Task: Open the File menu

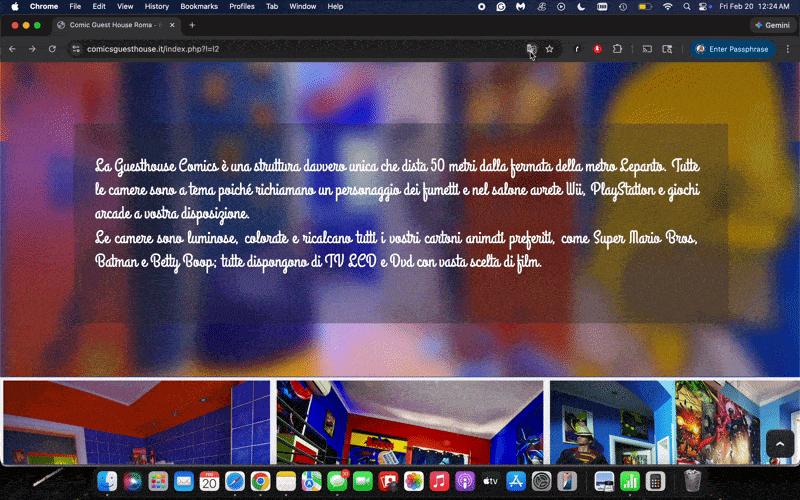Action: click(75, 7)
